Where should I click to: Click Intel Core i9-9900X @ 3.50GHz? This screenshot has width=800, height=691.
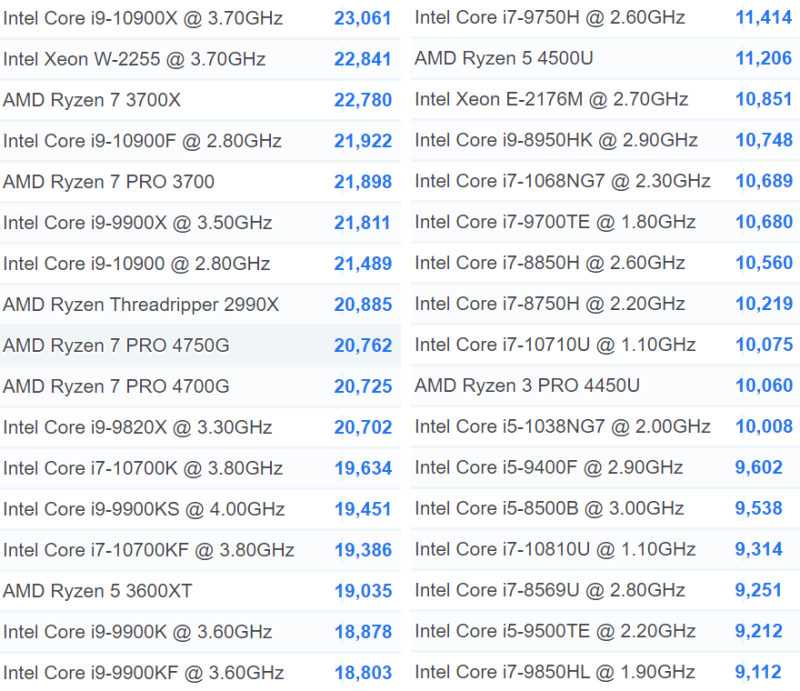pos(138,223)
